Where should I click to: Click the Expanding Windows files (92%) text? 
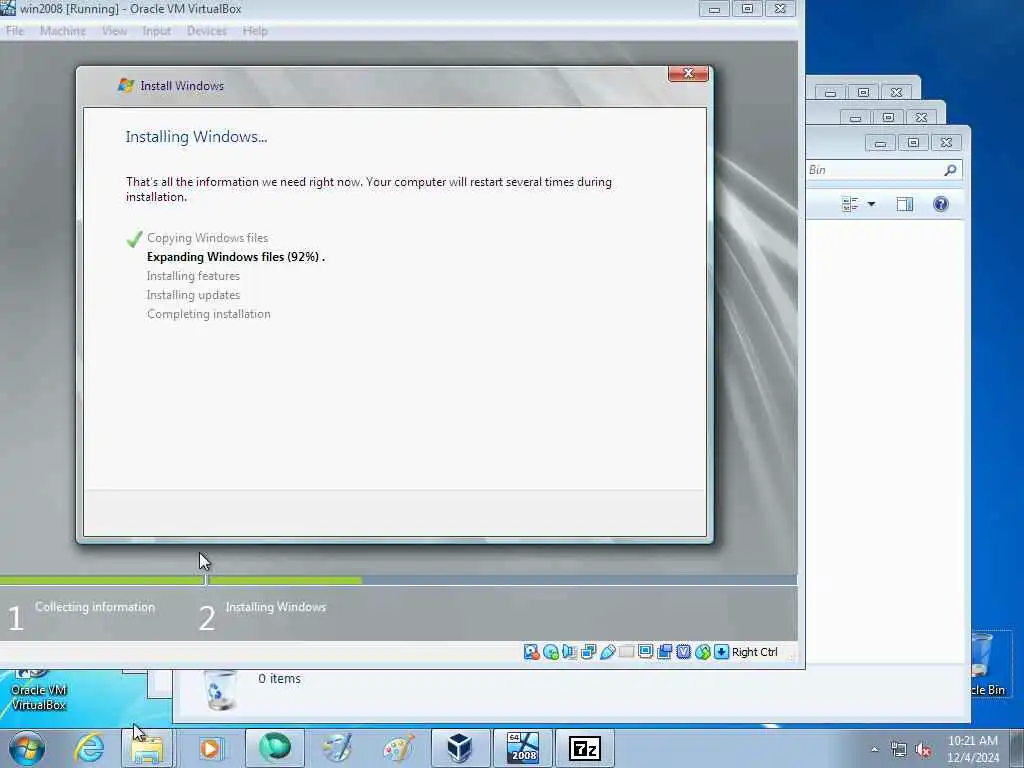(x=236, y=257)
